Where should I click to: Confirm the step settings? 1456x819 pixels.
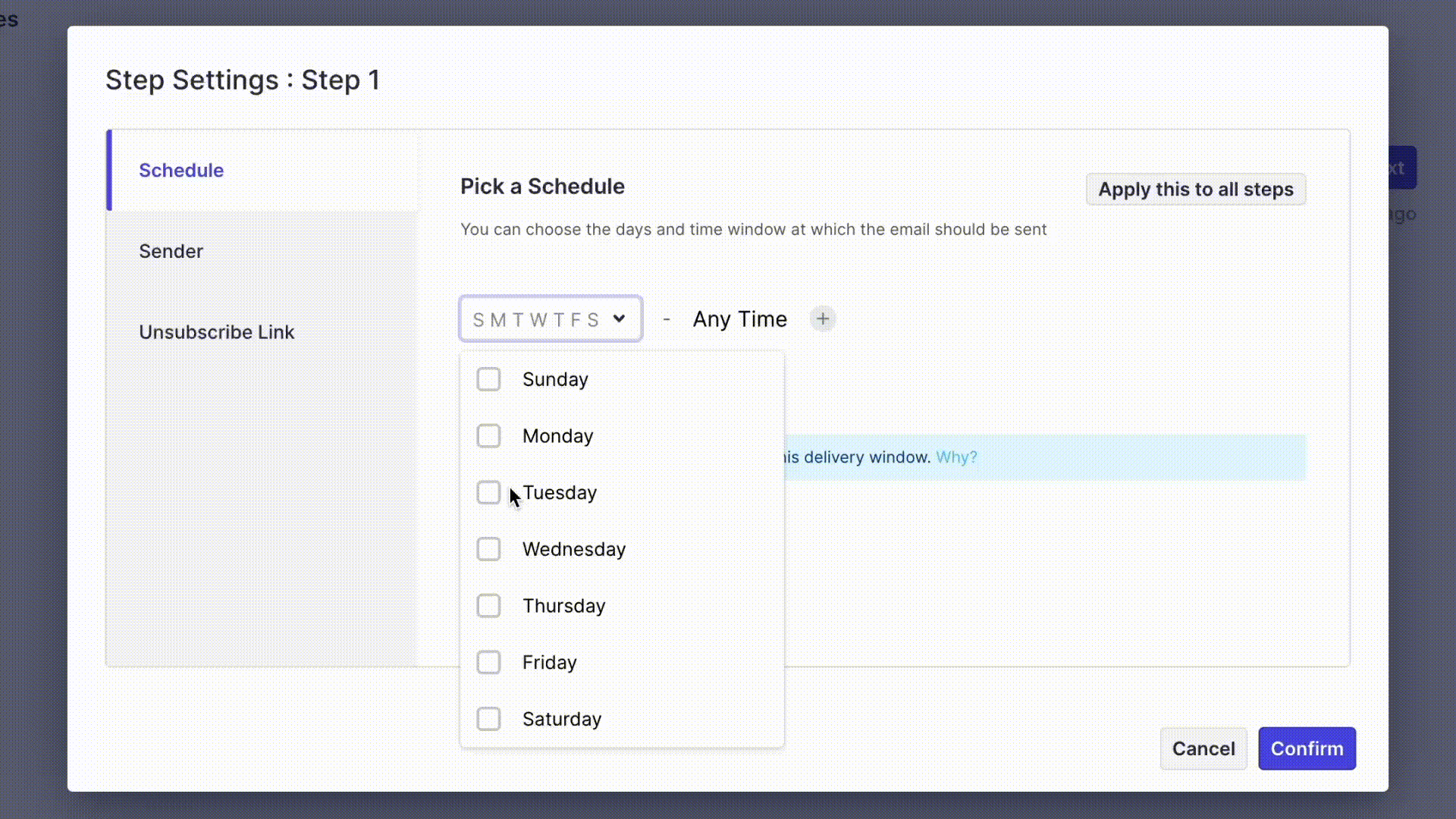[x=1307, y=748]
